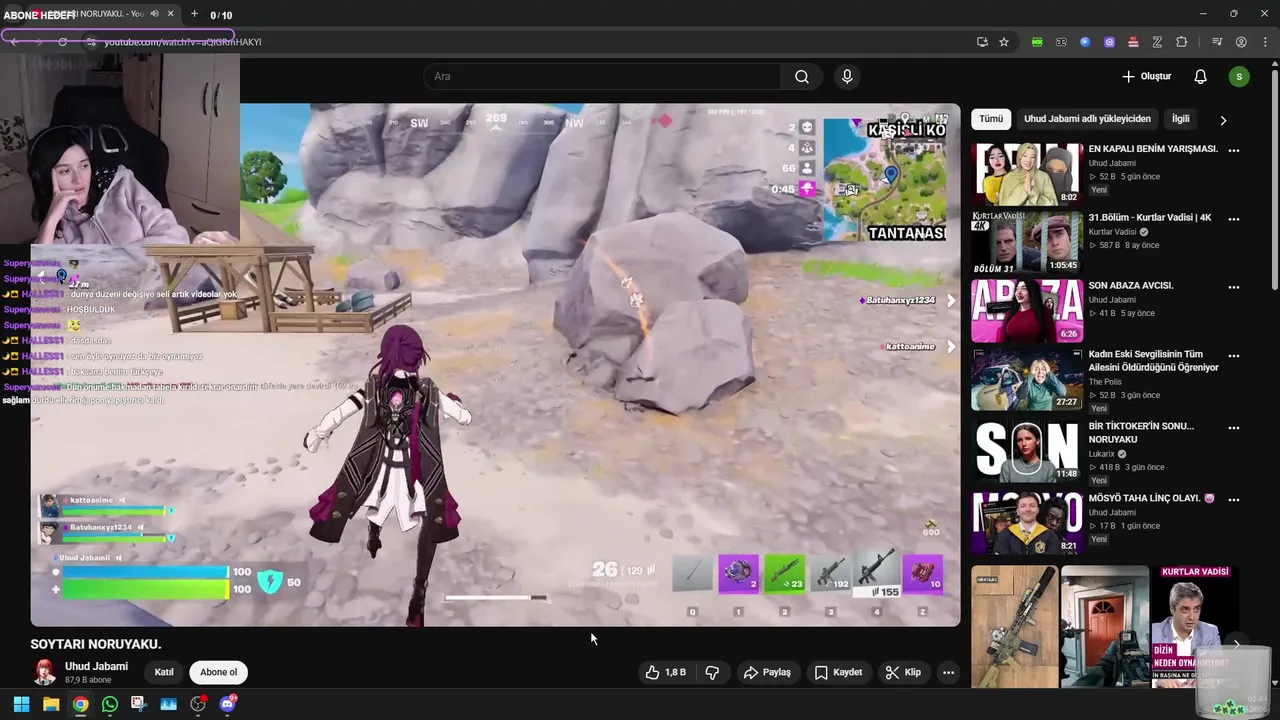Go back with browser back arrow

coord(14,42)
